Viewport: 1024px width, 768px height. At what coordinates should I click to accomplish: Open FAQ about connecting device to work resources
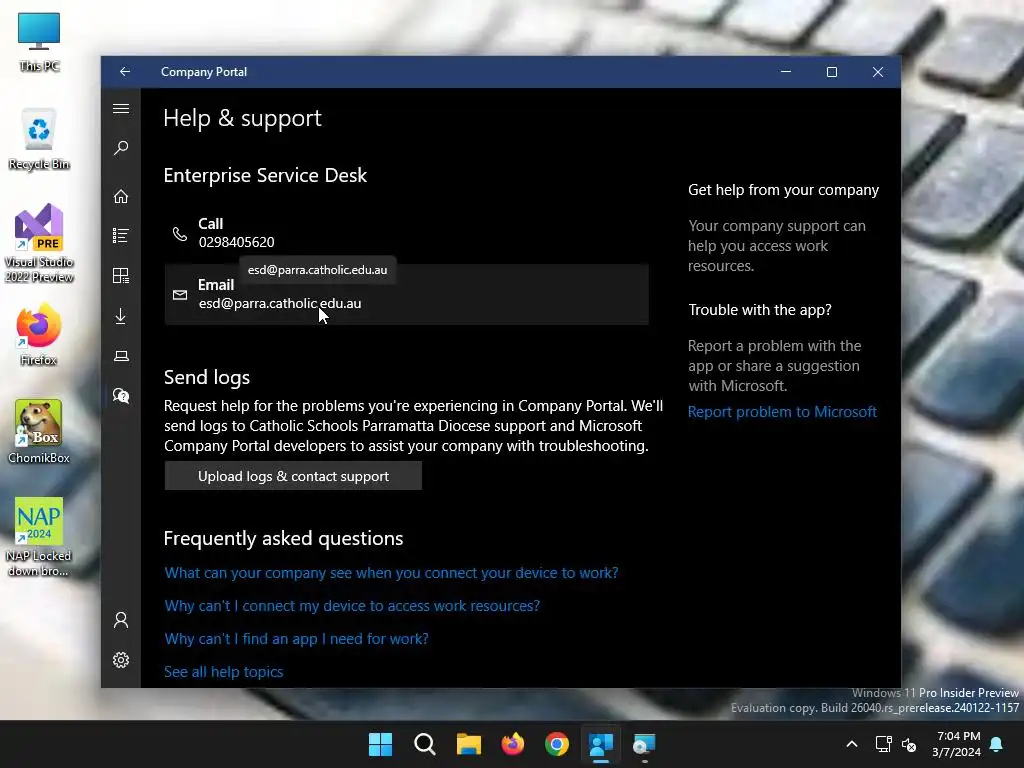pyautogui.click(x=352, y=606)
